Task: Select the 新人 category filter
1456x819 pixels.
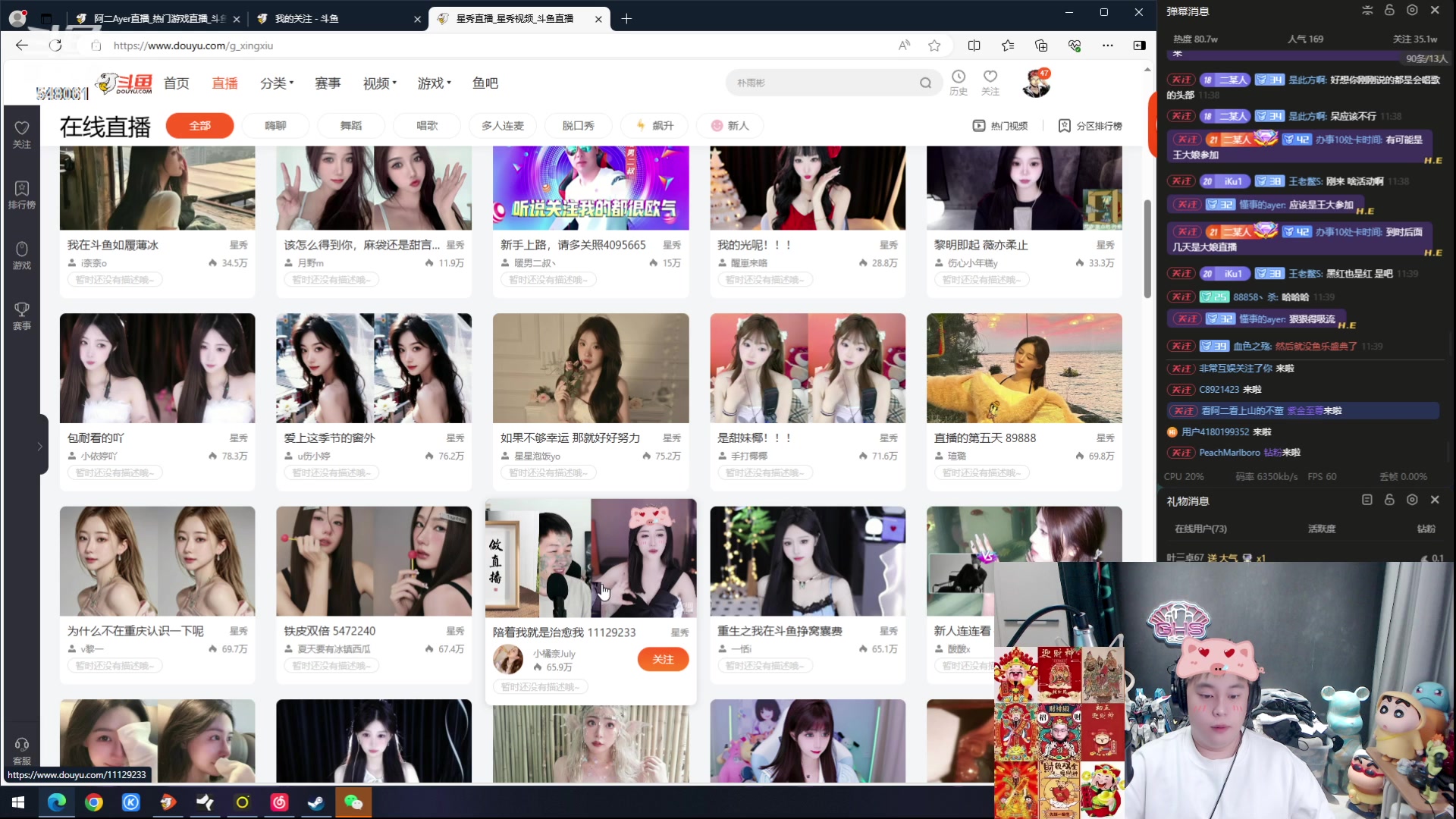Action: tap(730, 126)
